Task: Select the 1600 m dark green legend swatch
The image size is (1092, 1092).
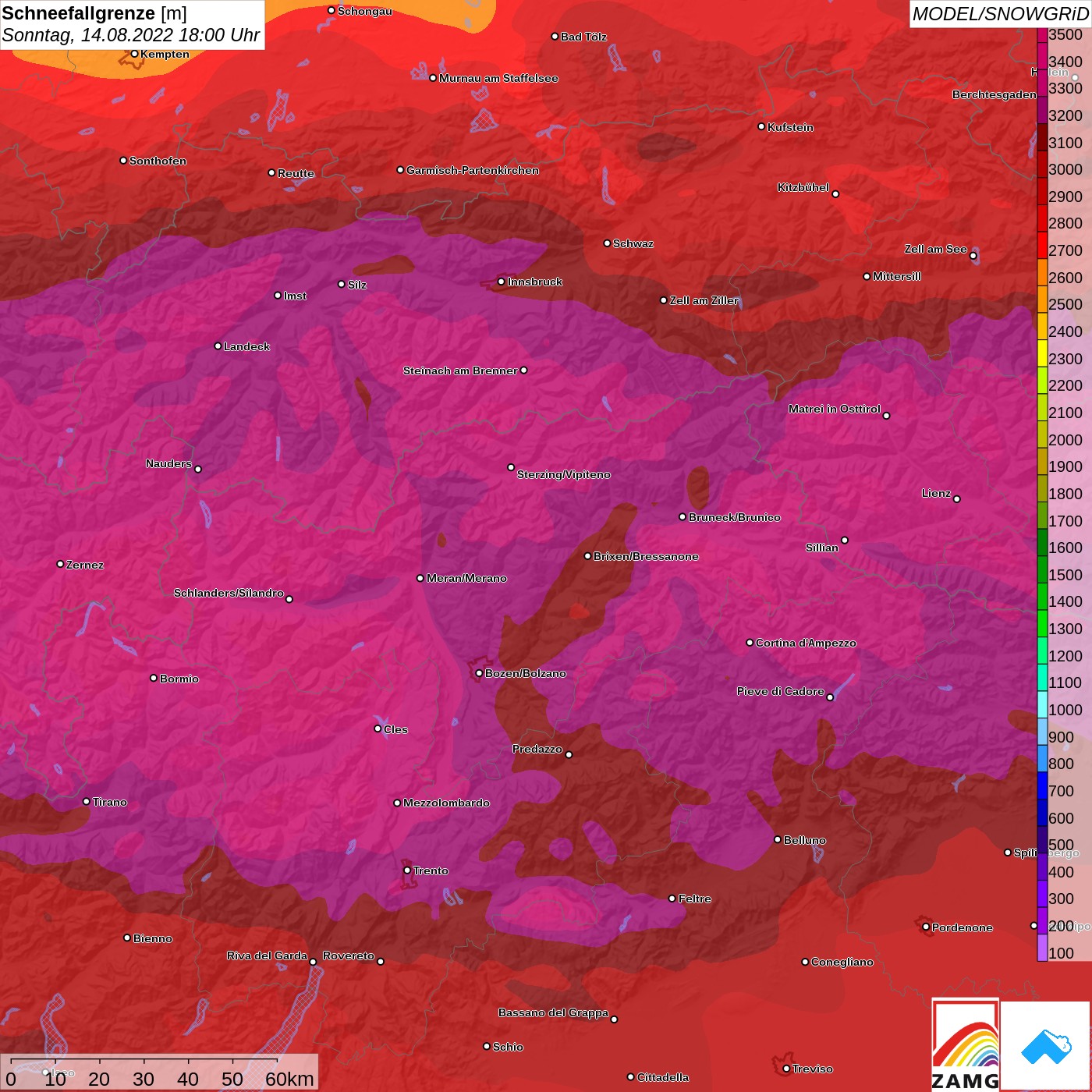Action: 1042,542
